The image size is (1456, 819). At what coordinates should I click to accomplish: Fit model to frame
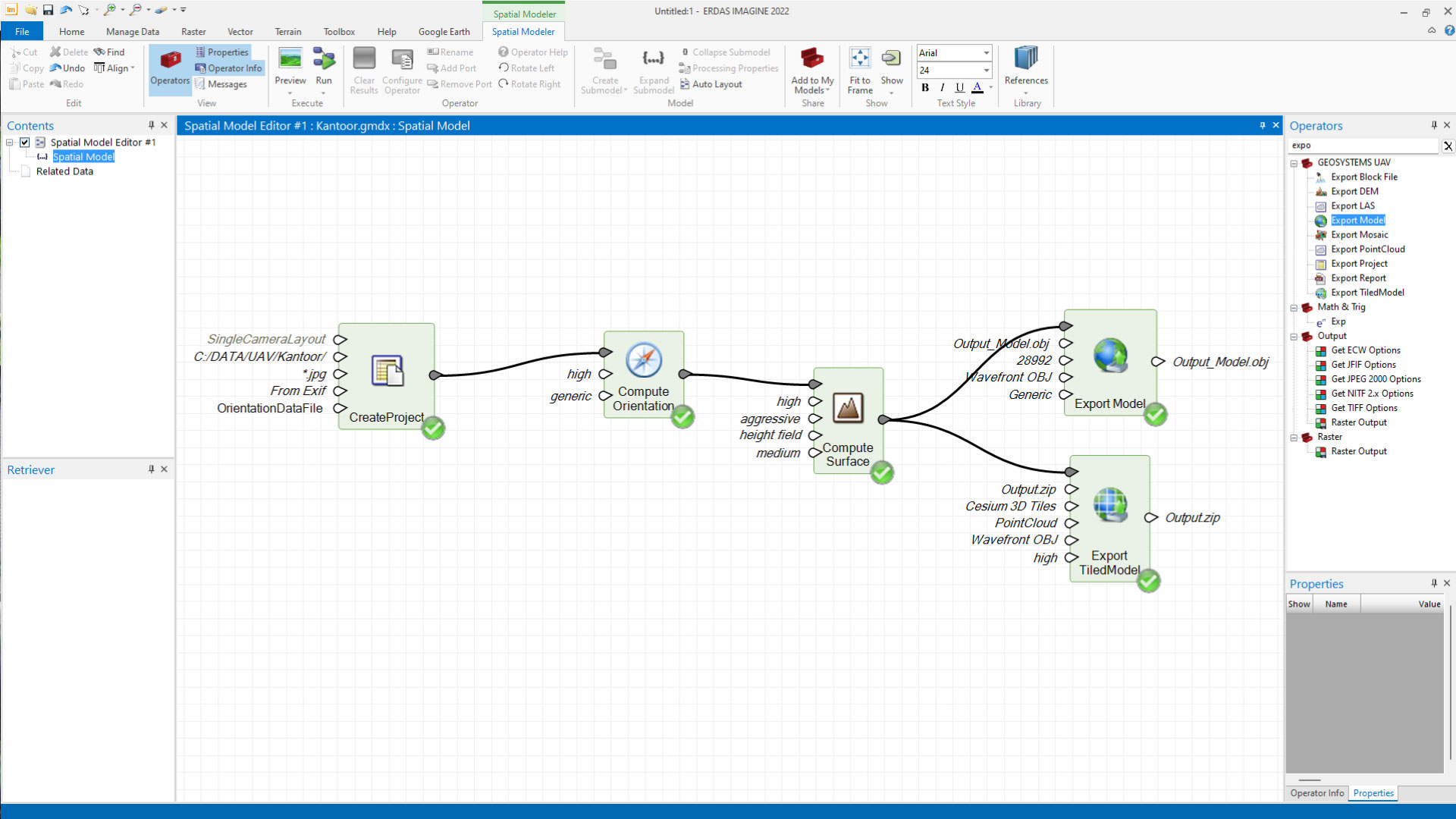coord(860,70)
